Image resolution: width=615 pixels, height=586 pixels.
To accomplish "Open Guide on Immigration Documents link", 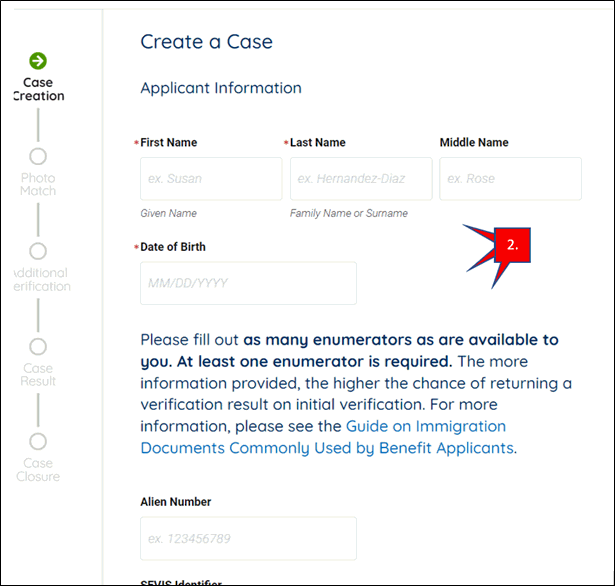I will pos(328,437).
